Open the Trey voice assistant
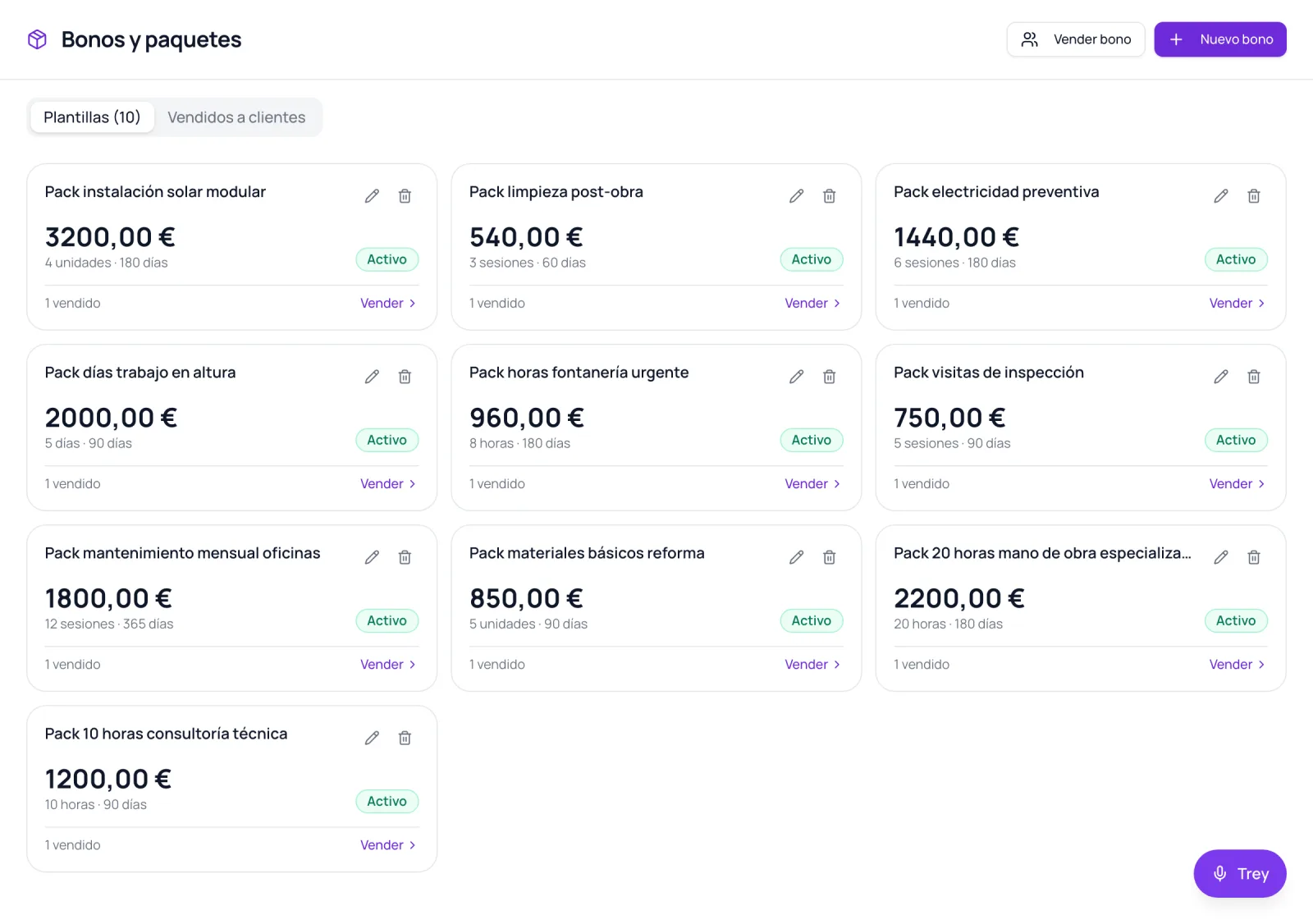Viewport: 1313px width, 924px height. tap(1239, 873)
